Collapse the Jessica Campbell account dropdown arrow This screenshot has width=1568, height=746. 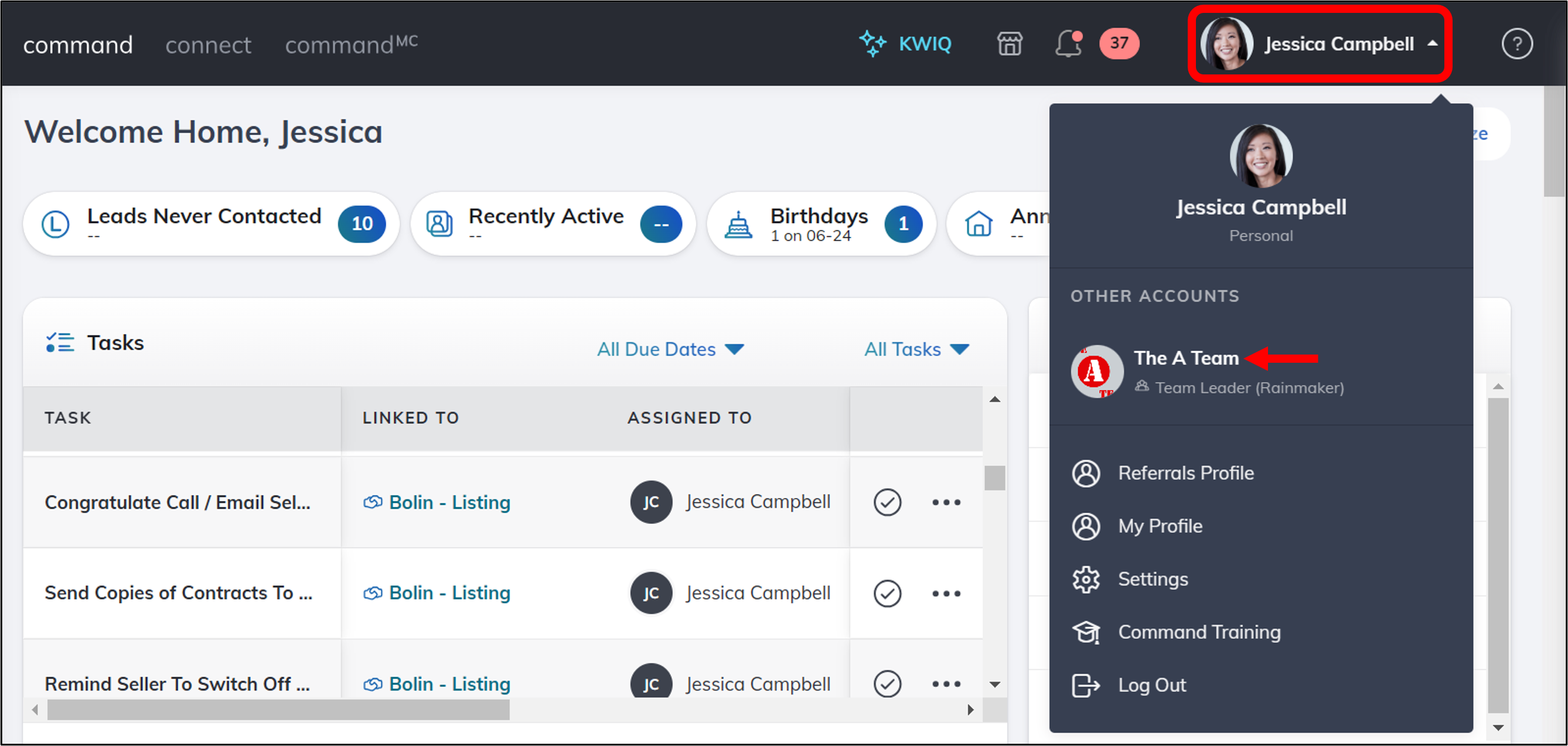(x=1432, y=44)
